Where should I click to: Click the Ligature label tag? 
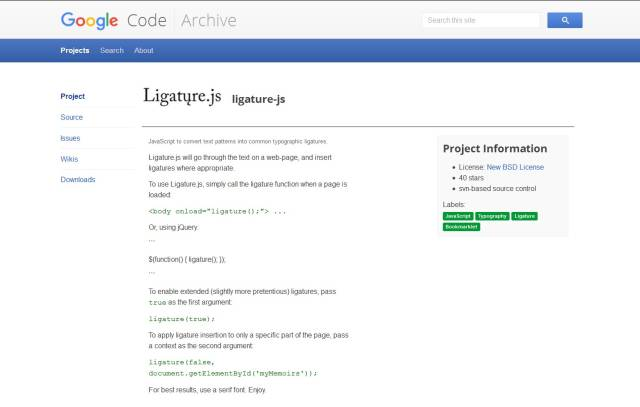524,216
